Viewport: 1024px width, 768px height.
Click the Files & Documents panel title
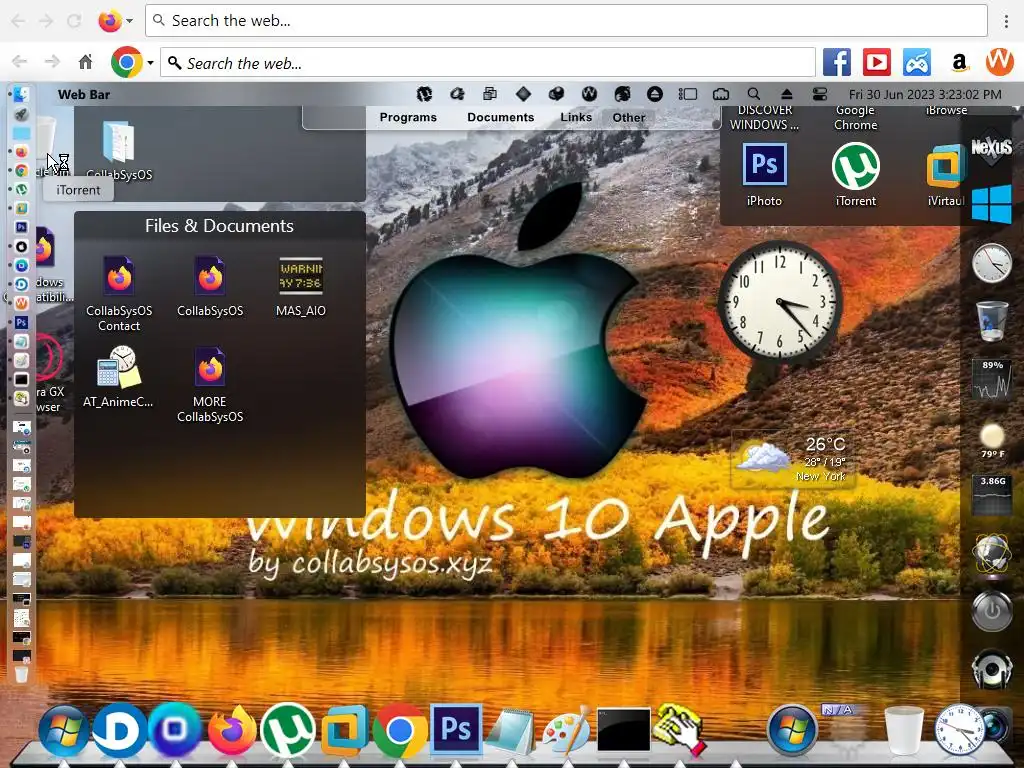click(219, 226)
